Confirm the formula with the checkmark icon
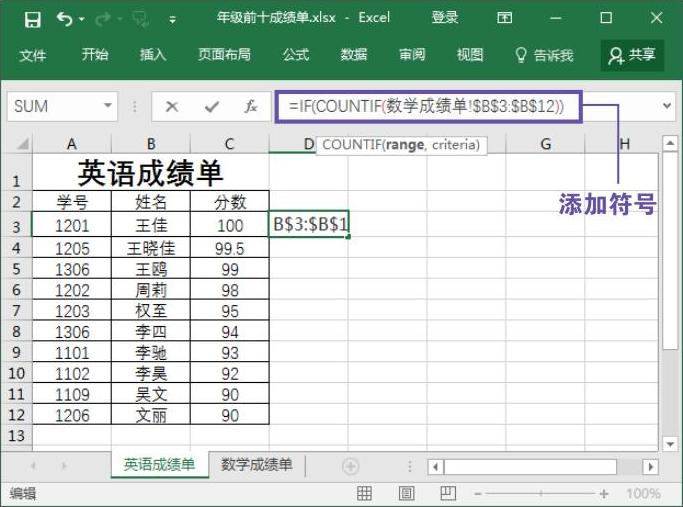 [x=211, y=106]
